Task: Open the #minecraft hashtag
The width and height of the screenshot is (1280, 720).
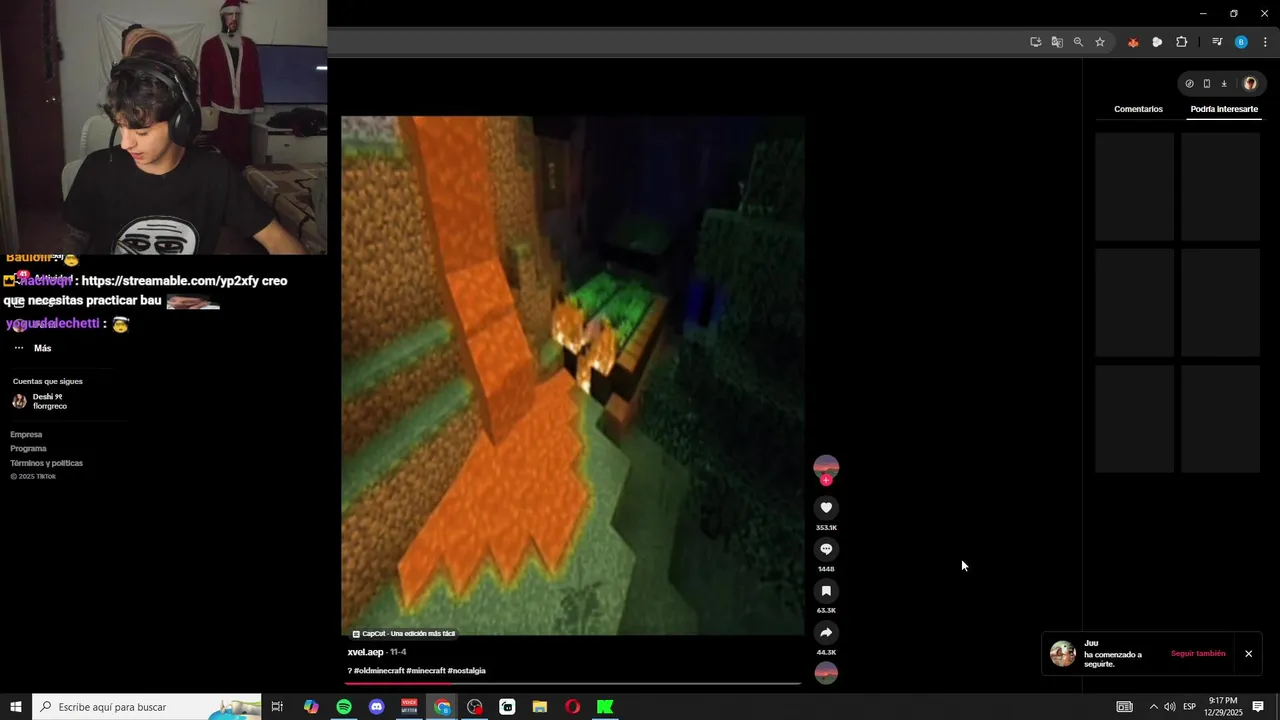Action: tap(426, 671)
